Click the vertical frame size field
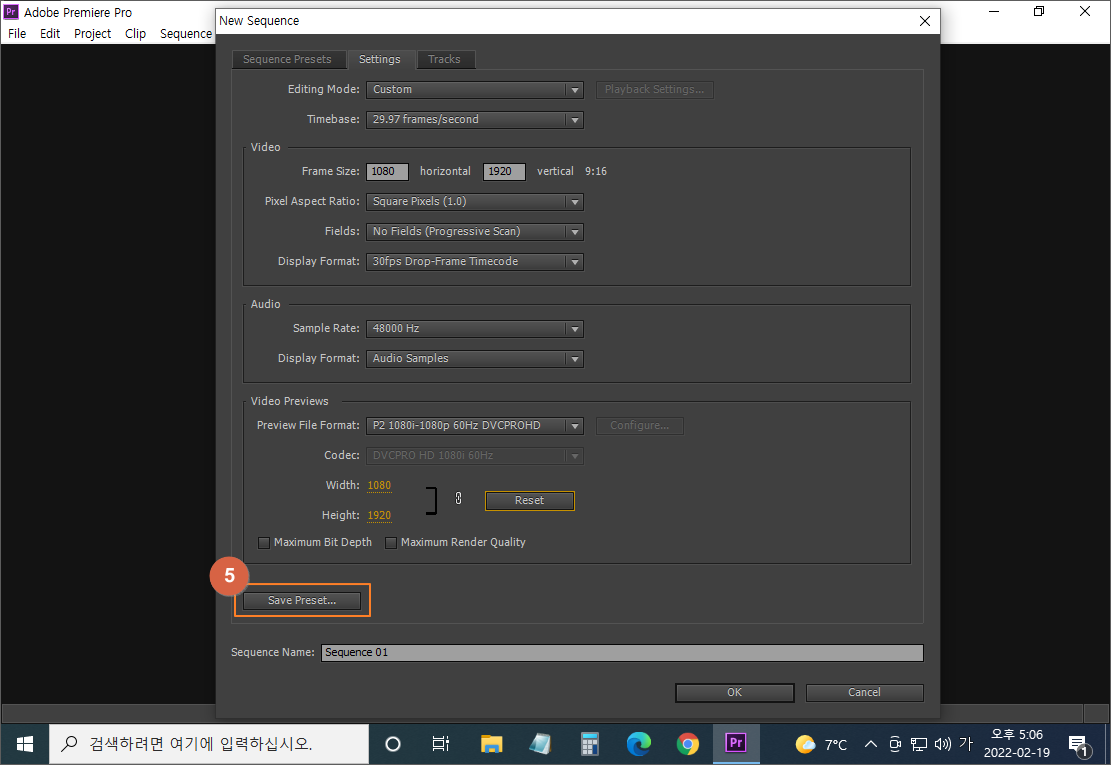This screenshot has width=1111, height=765. [x=504, y=171]
